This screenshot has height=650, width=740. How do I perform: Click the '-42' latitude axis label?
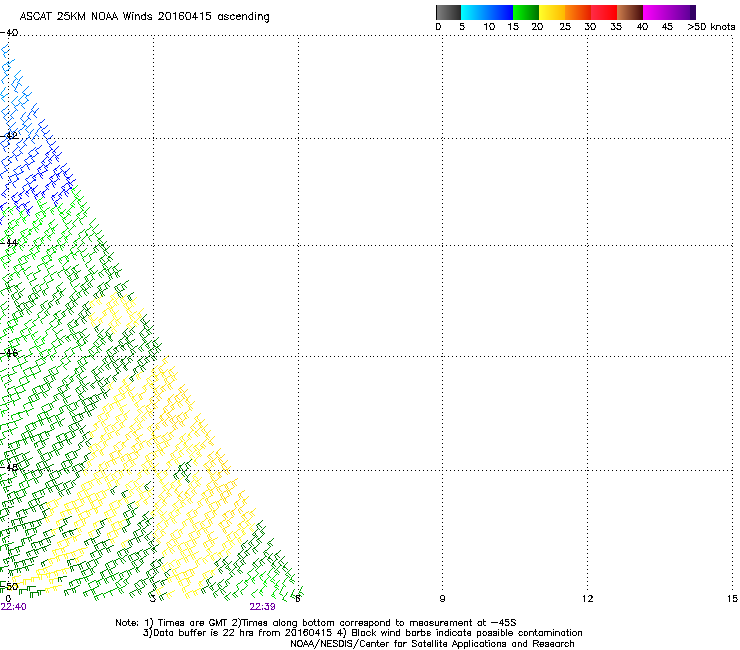point(9,135)
